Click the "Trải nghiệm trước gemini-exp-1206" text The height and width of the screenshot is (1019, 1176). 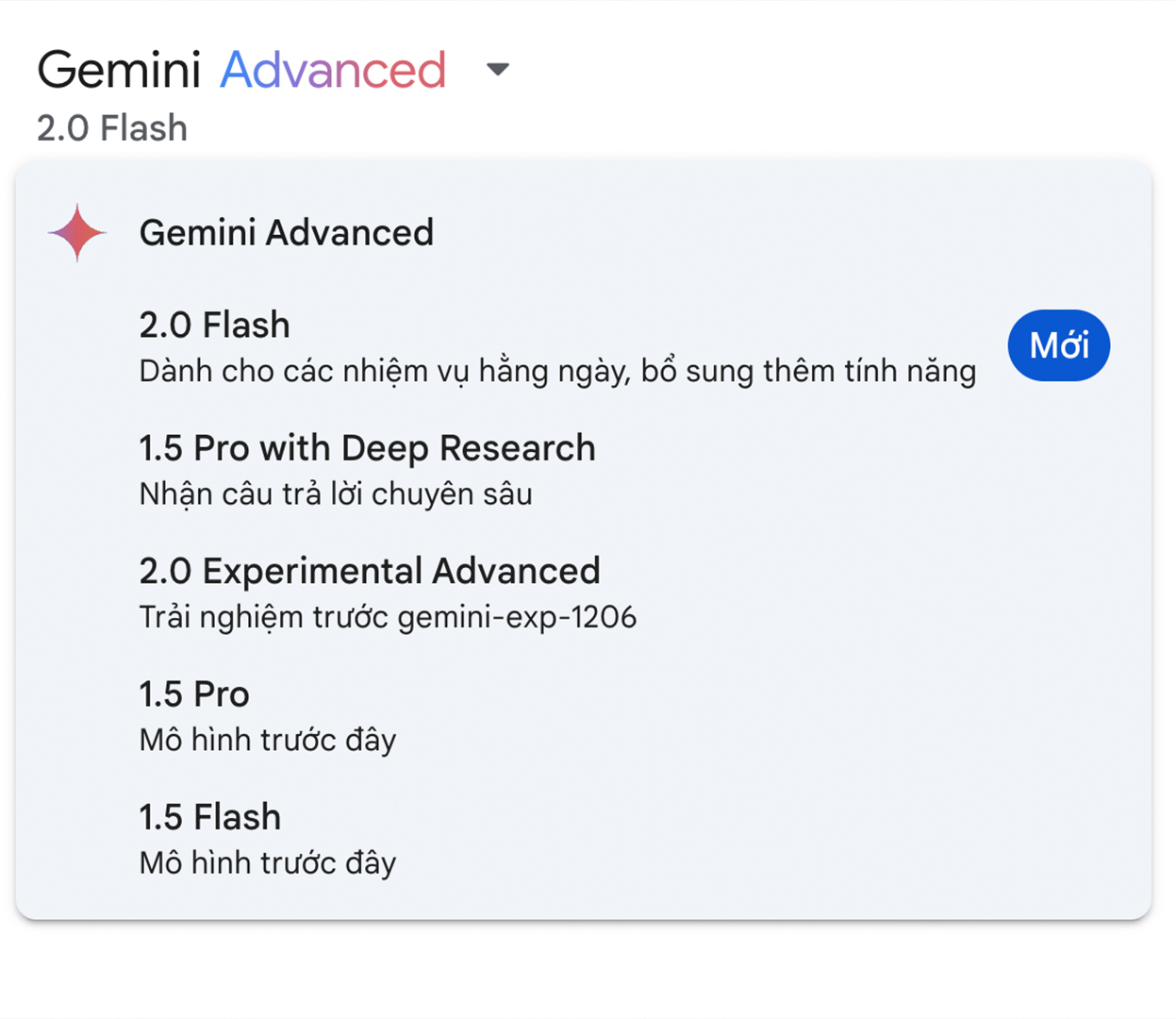(x=388, y=617)
